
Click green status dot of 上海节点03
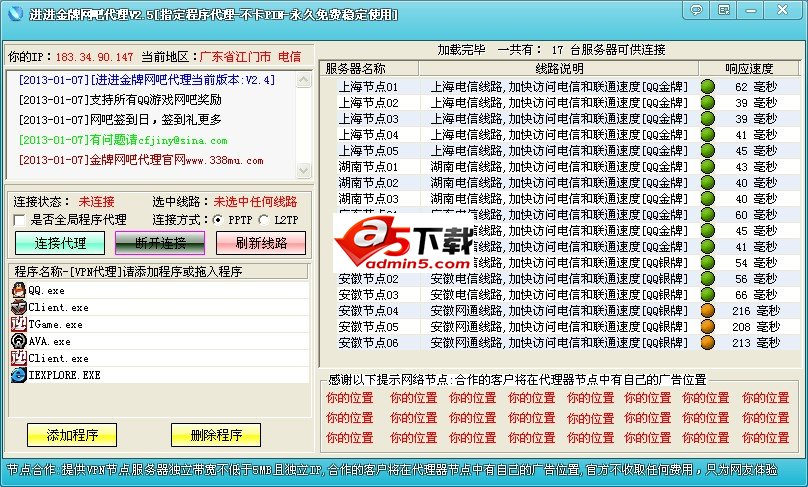pyautogui.click(x=708, y=119)
